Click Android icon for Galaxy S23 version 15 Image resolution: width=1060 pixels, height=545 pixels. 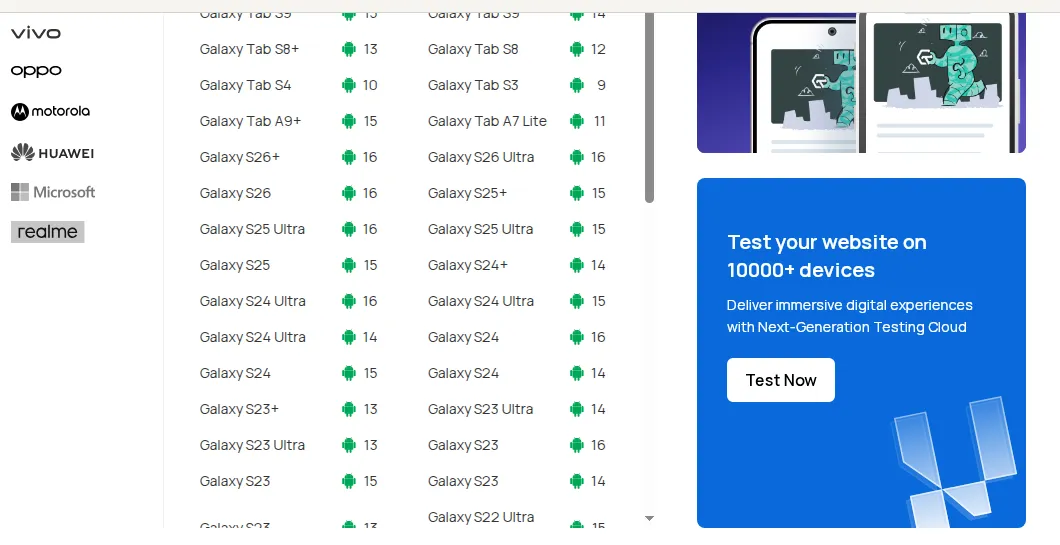coord(349,481)
